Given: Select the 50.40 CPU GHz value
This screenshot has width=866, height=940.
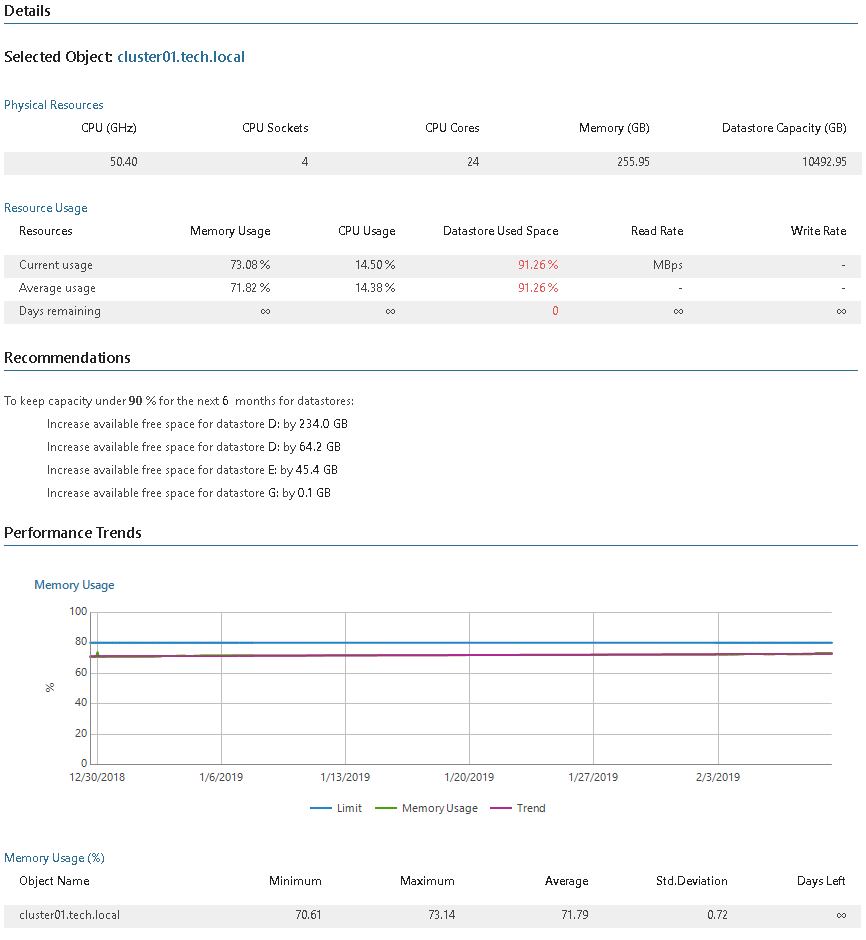Looking at the screenshot, I should [x=123, y=162].
